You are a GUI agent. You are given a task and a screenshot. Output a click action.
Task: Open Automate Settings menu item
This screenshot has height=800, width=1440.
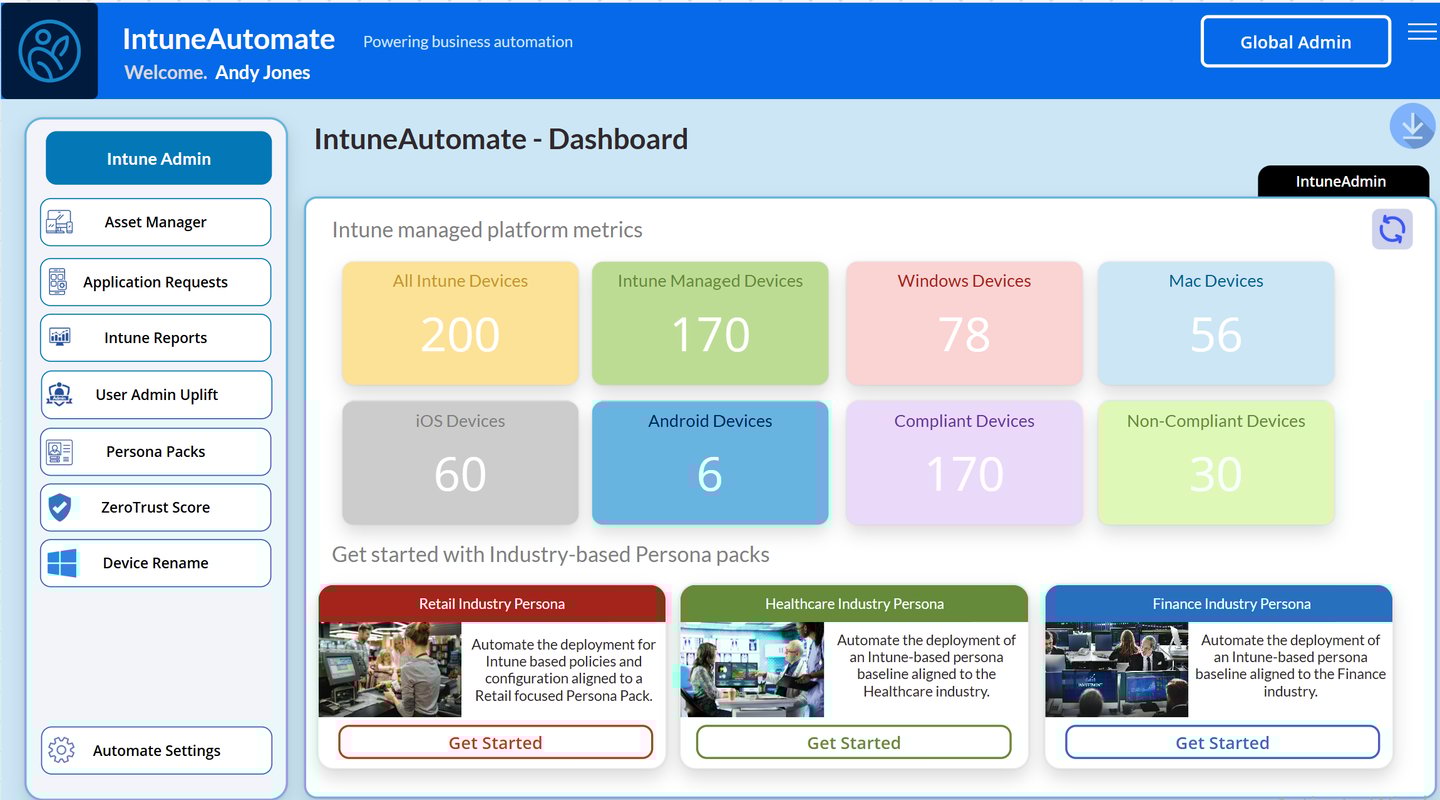click(156, 750)
